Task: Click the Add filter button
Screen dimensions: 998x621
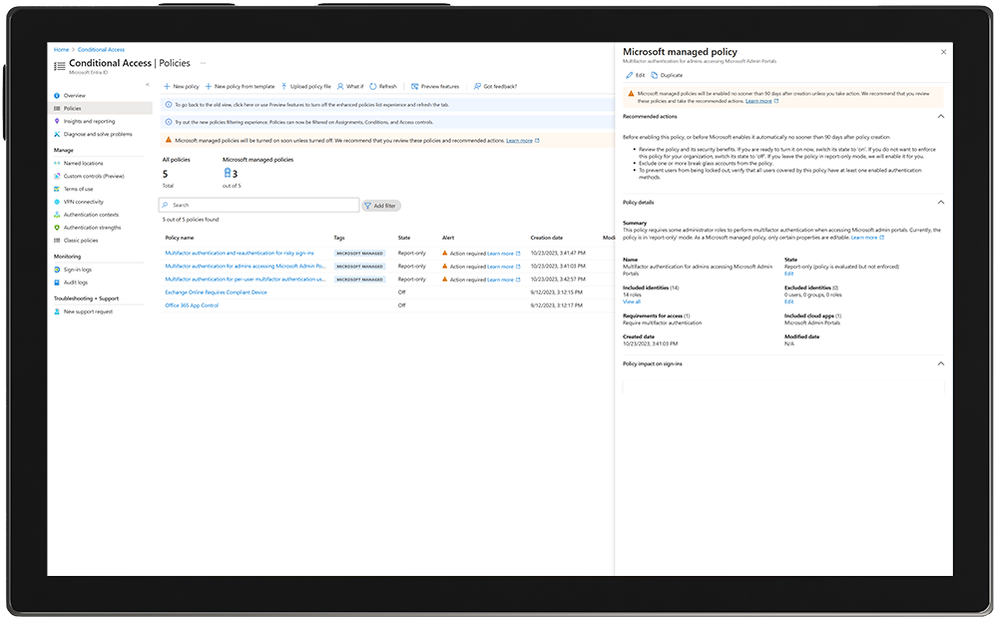Action: (381, 206)
